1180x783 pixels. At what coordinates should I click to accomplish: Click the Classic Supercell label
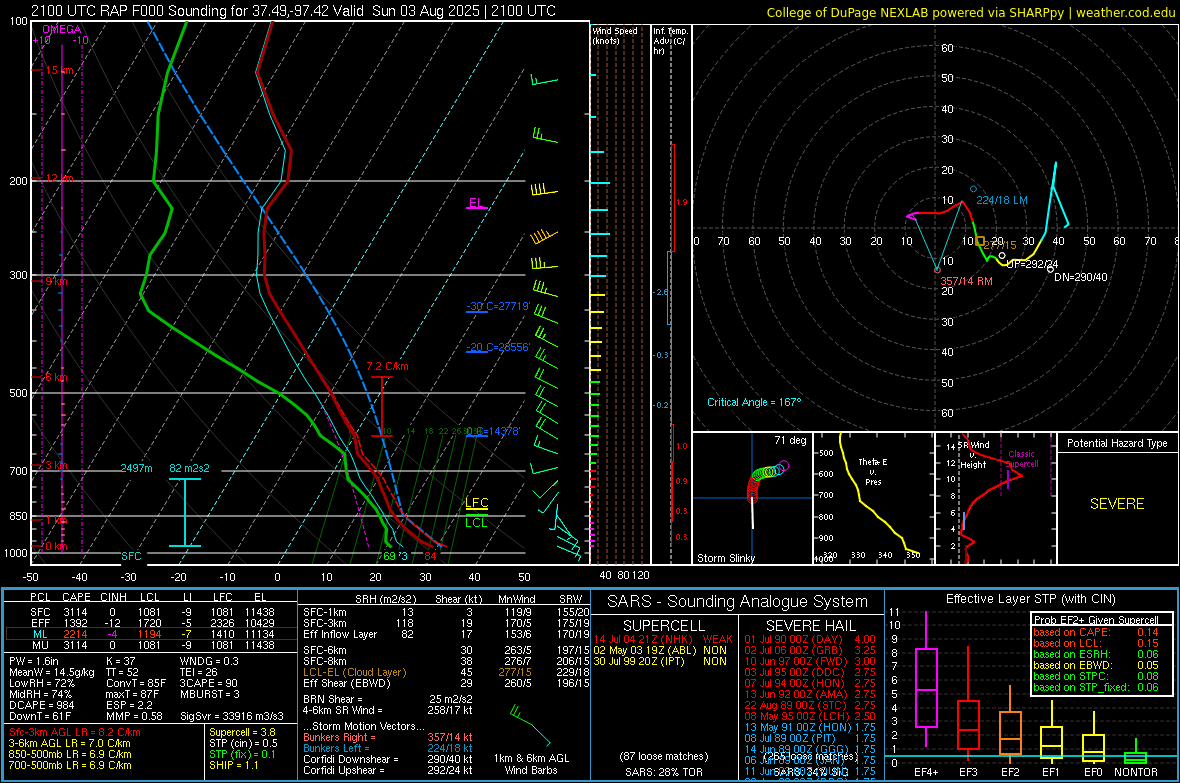pos(1022,459)
